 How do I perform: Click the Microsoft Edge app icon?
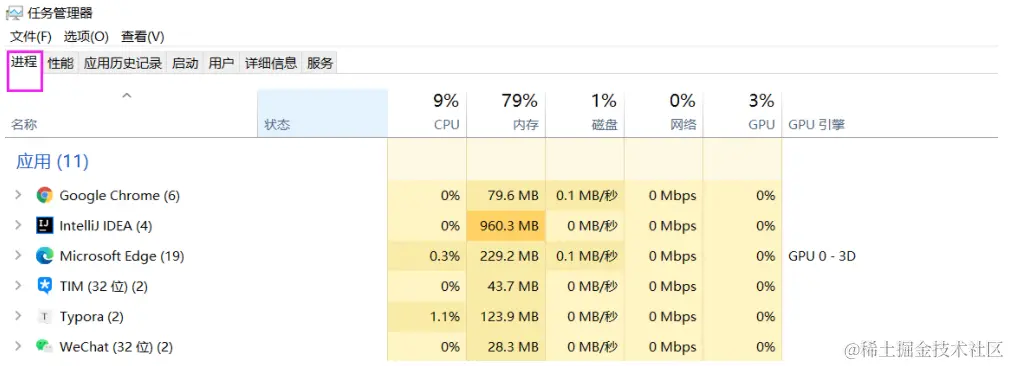coord(44,256)
